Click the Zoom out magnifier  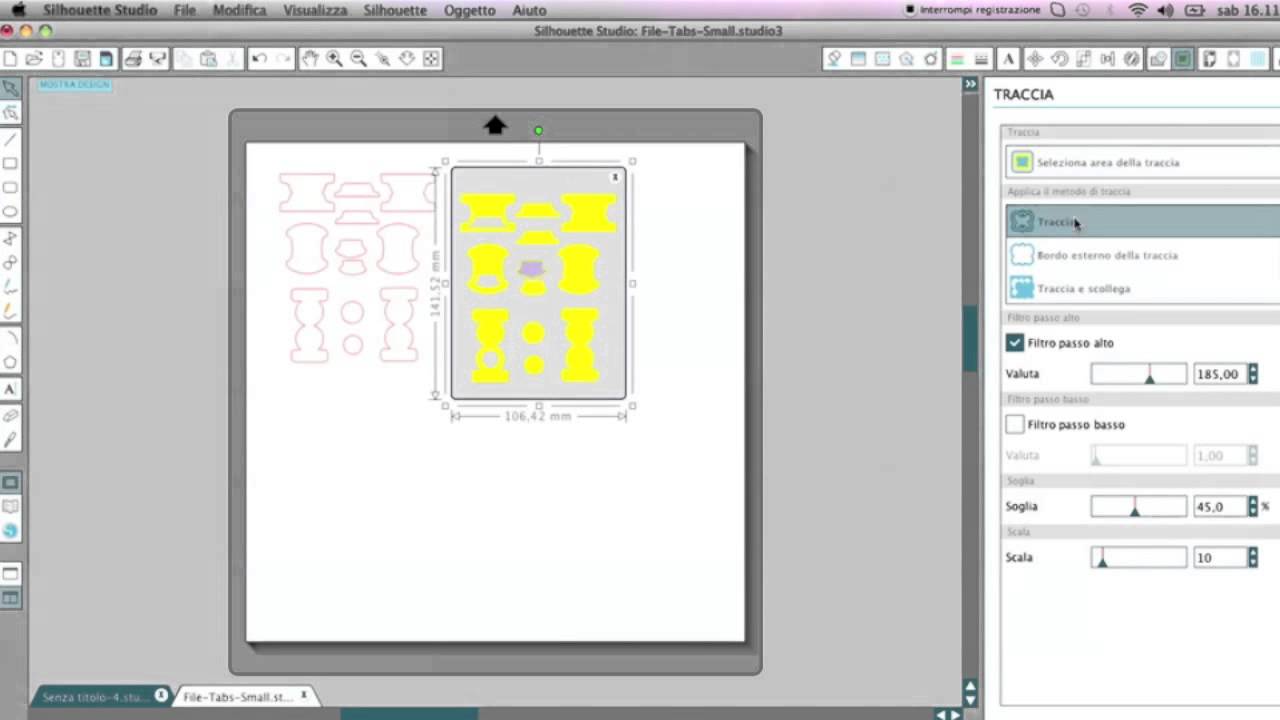tap(358, 59)
